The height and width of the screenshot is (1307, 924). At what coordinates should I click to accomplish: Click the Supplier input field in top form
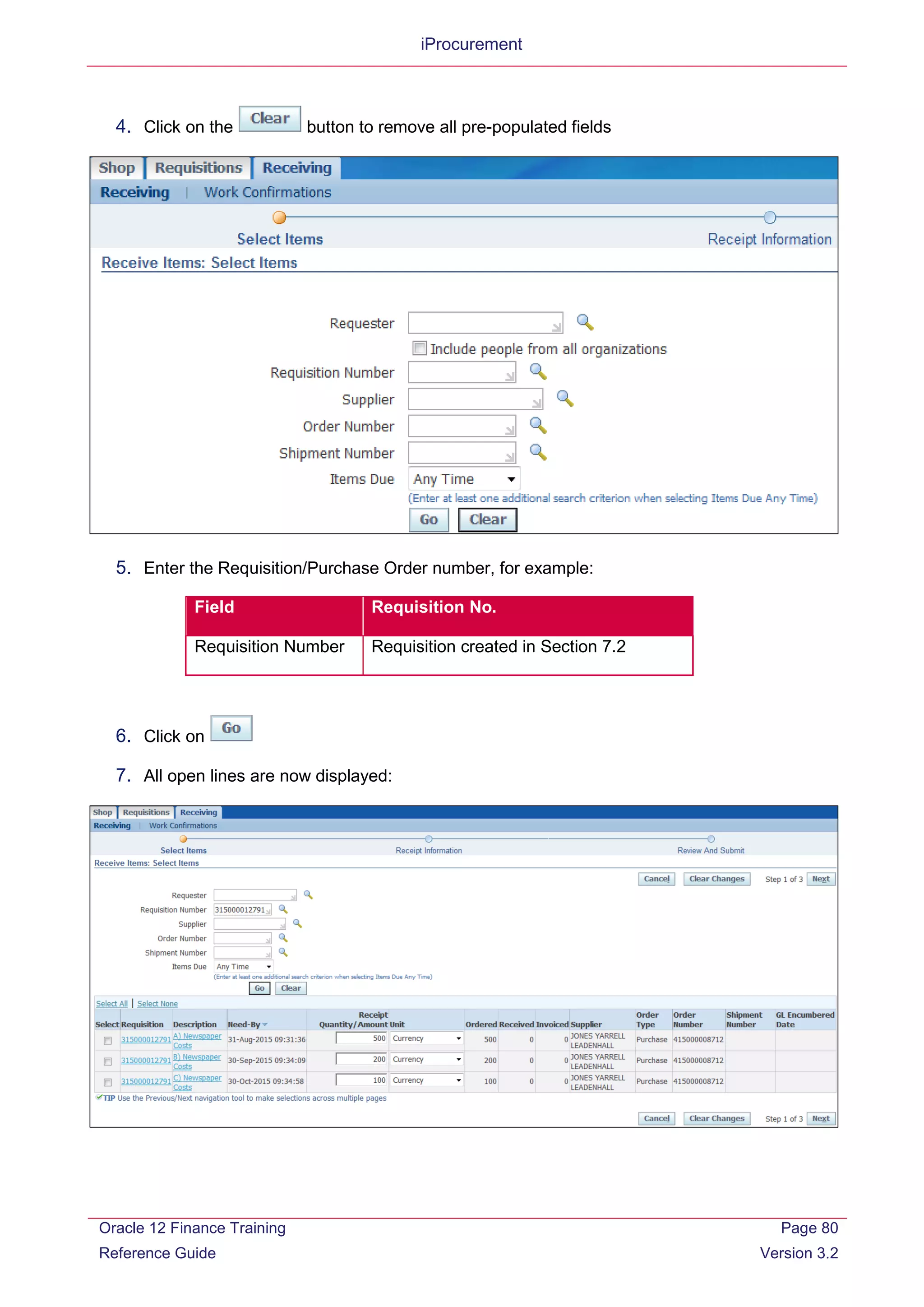pyautogui.click(x=476, y=399)
